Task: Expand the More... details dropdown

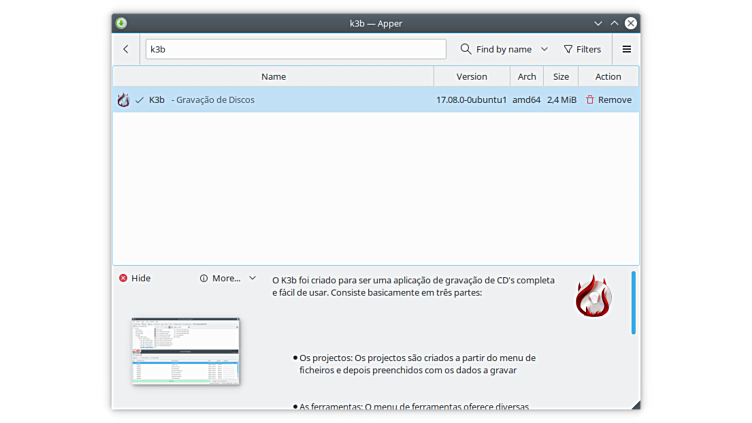Action: 252,278
